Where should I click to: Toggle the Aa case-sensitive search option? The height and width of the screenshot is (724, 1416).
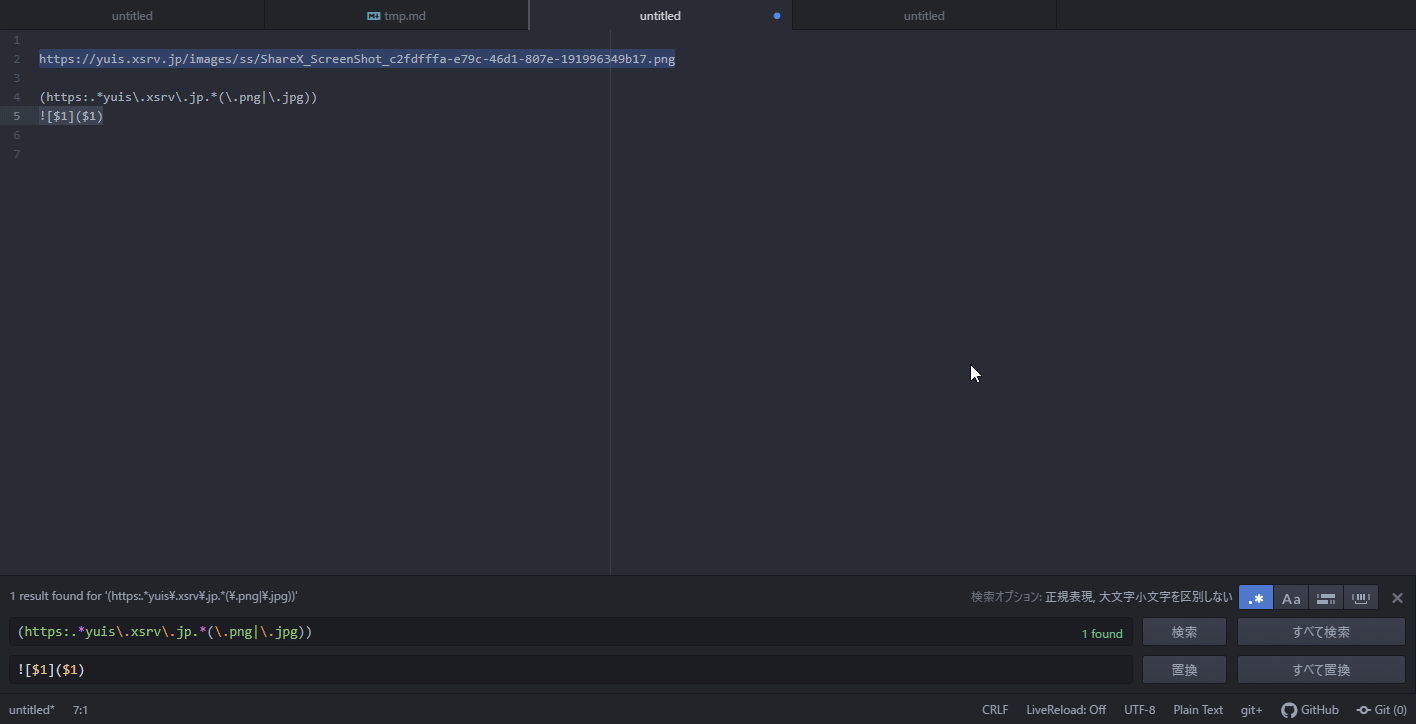(1291, 598)
